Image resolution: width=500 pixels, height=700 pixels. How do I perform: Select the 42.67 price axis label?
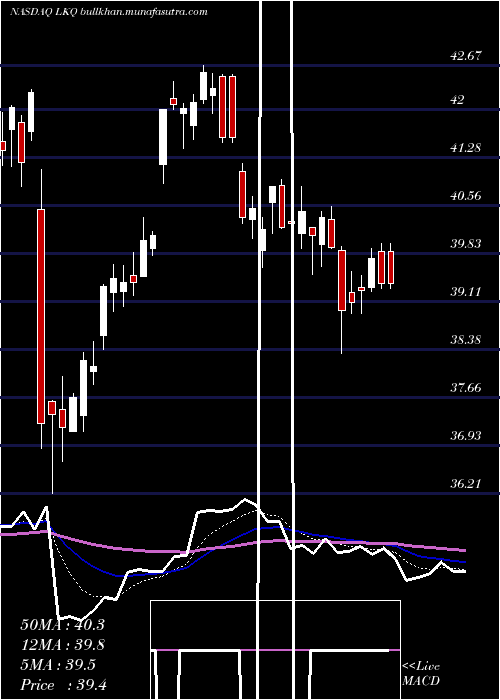pyautogui.click(x=467, y=56)
